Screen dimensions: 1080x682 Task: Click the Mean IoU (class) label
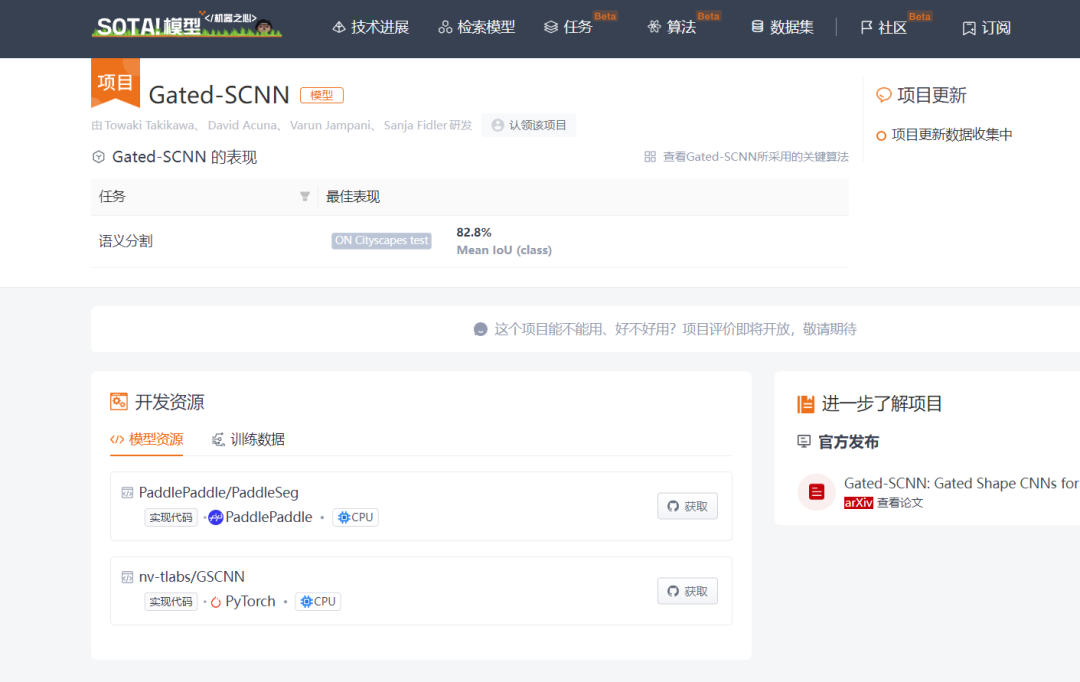(x=504, y=250)
